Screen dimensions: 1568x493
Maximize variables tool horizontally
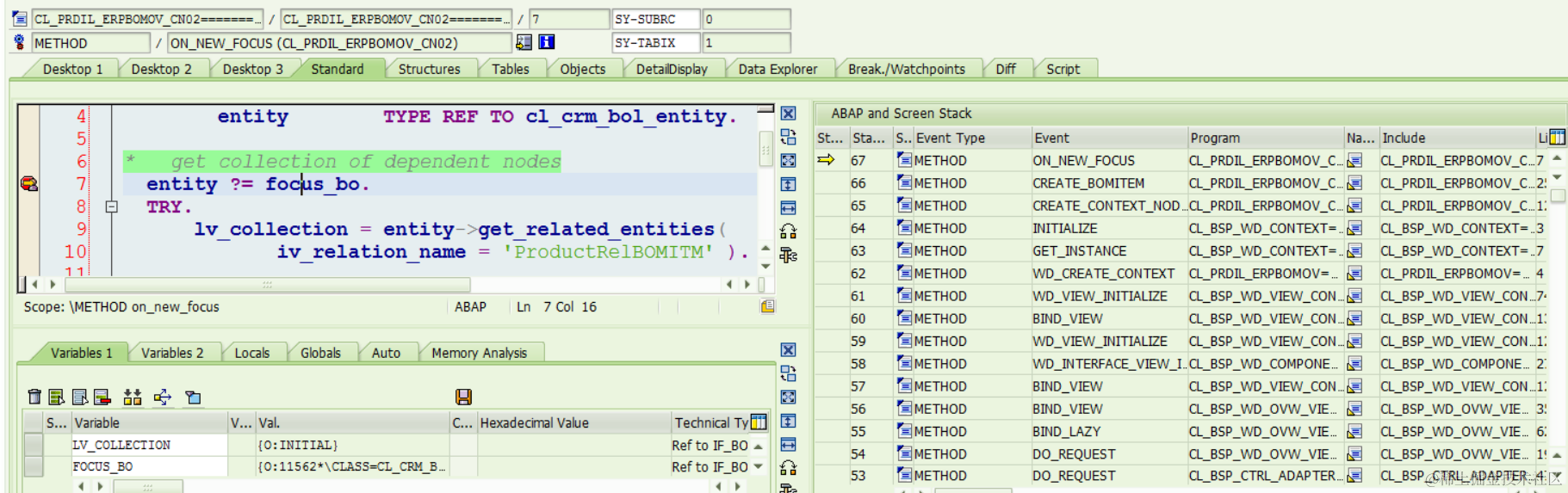[788, 444]
